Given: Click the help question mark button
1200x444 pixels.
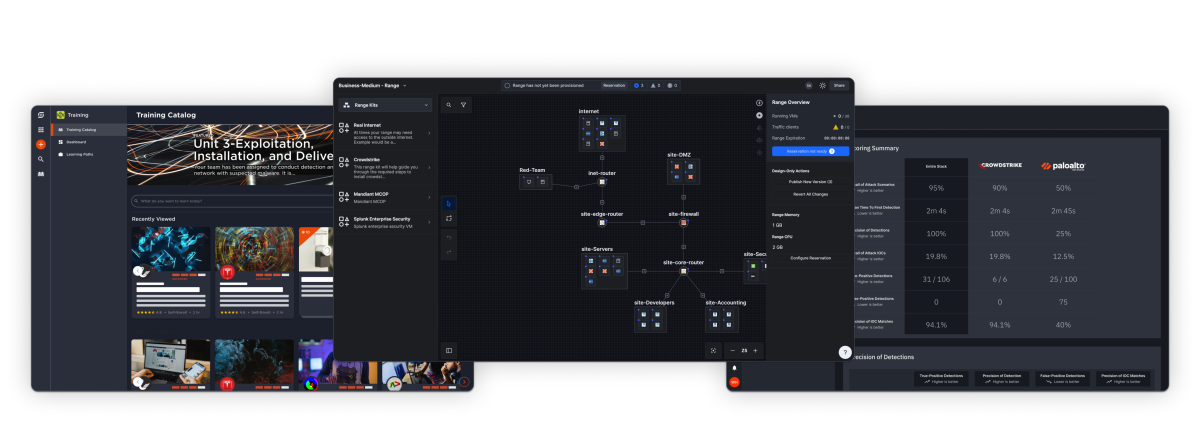Looking at the screenshot, I should click(845, 353).
